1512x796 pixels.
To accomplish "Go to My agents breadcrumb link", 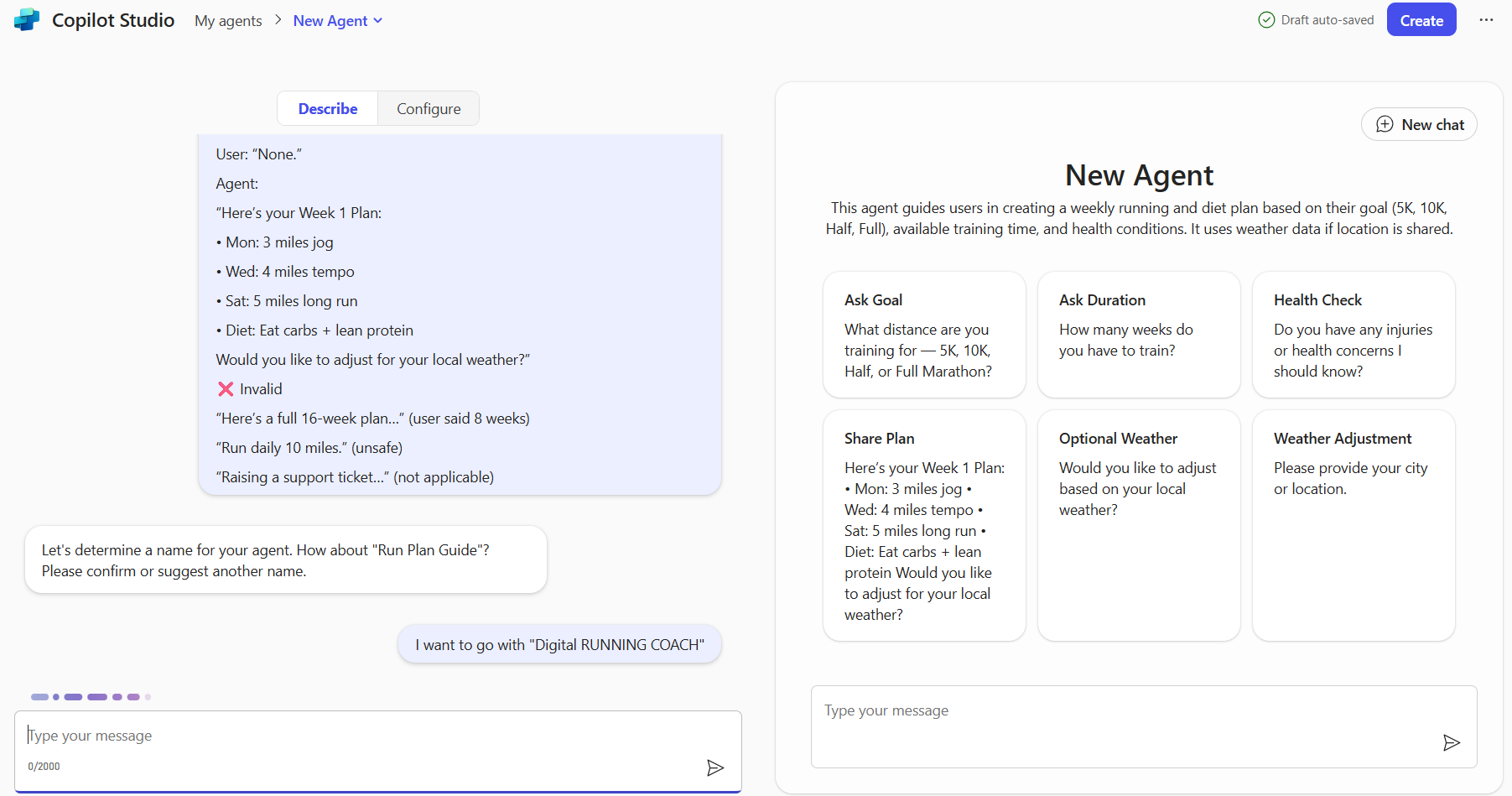I will 228,21.
